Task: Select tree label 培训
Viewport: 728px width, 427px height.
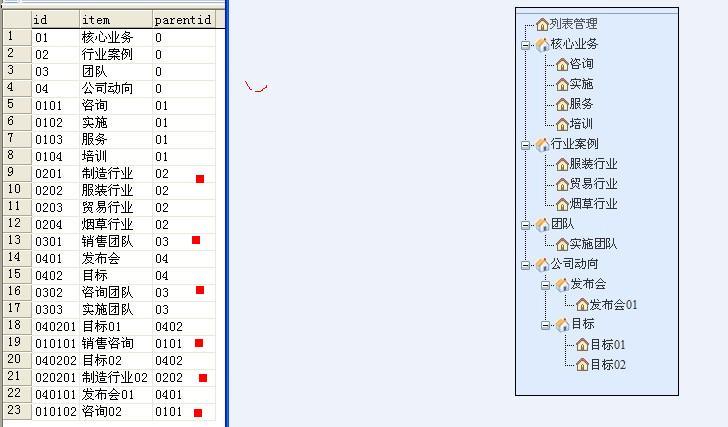Action: click(581, 124)
